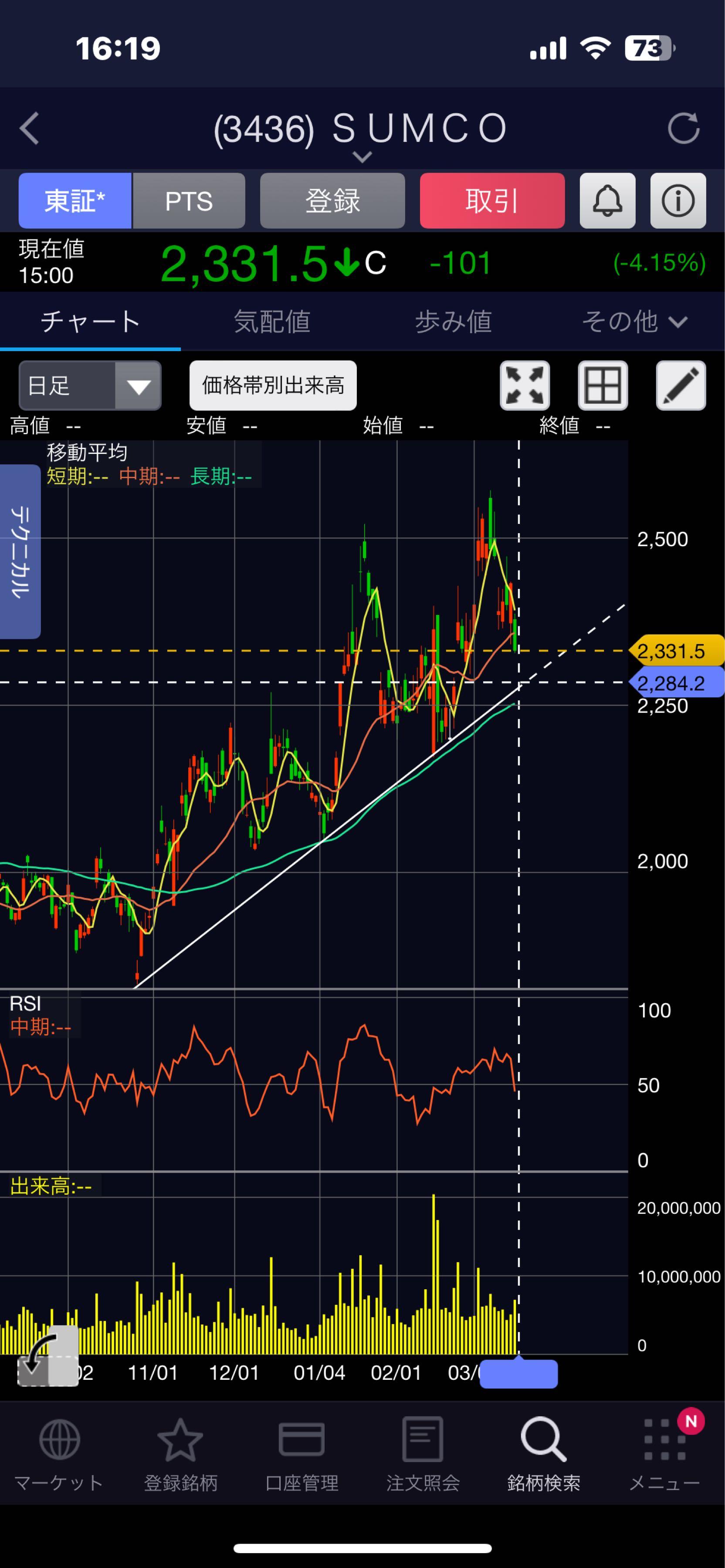Expand stock selector chevron under SUMCO
This screenshot has width=725, height=1568.
coord(362,158)
